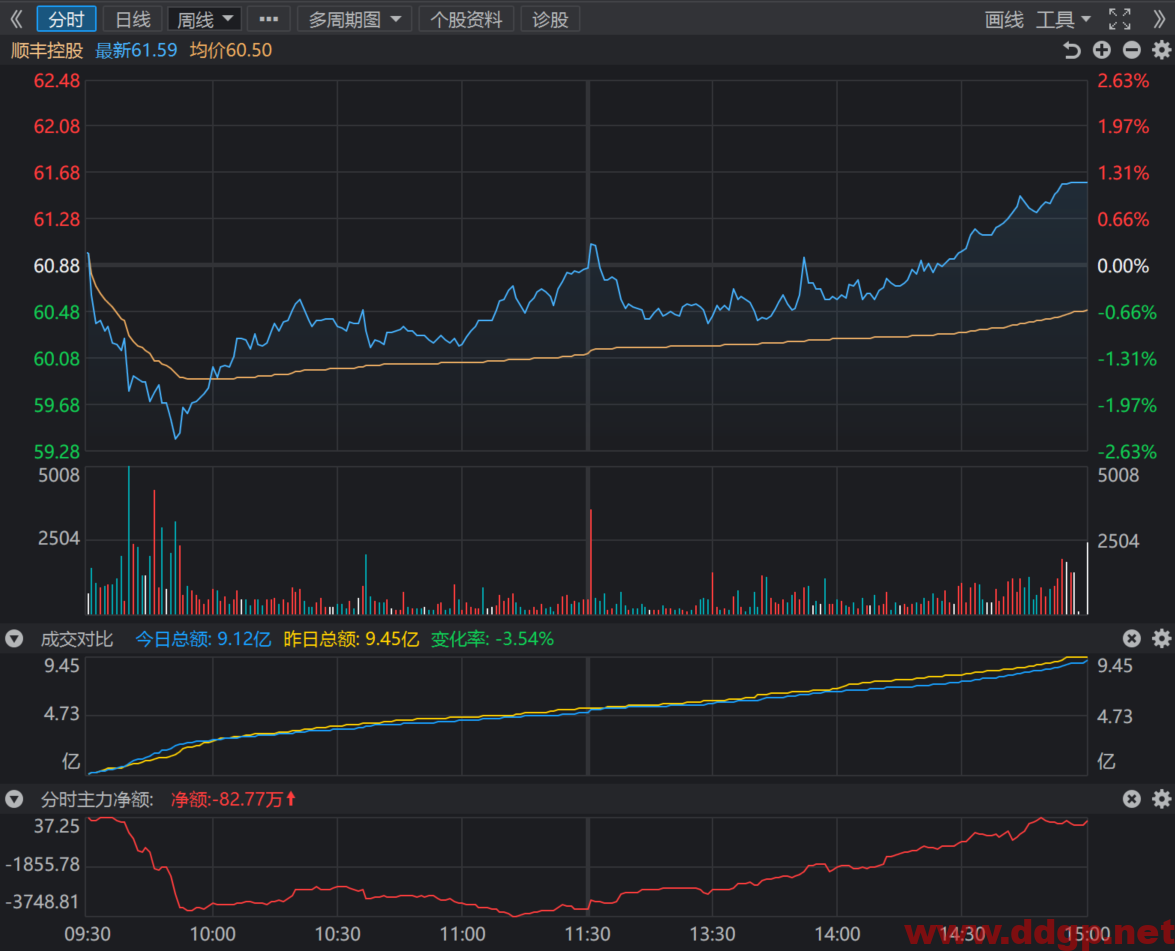Switch to the 日线 tab
Screen dimensions: 1175x951
(x=133, y=19)
